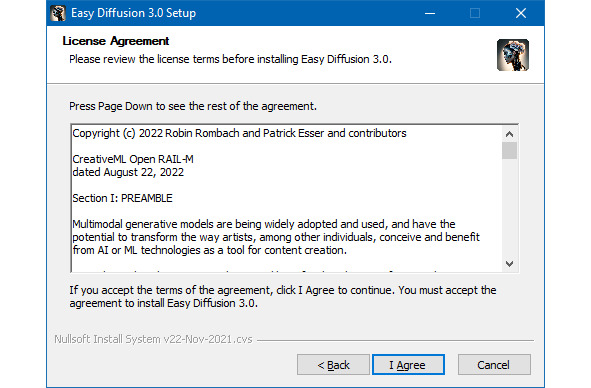The image size is (591, 388).
Task: Click the License Agreement heading
Action: point(116,41)
